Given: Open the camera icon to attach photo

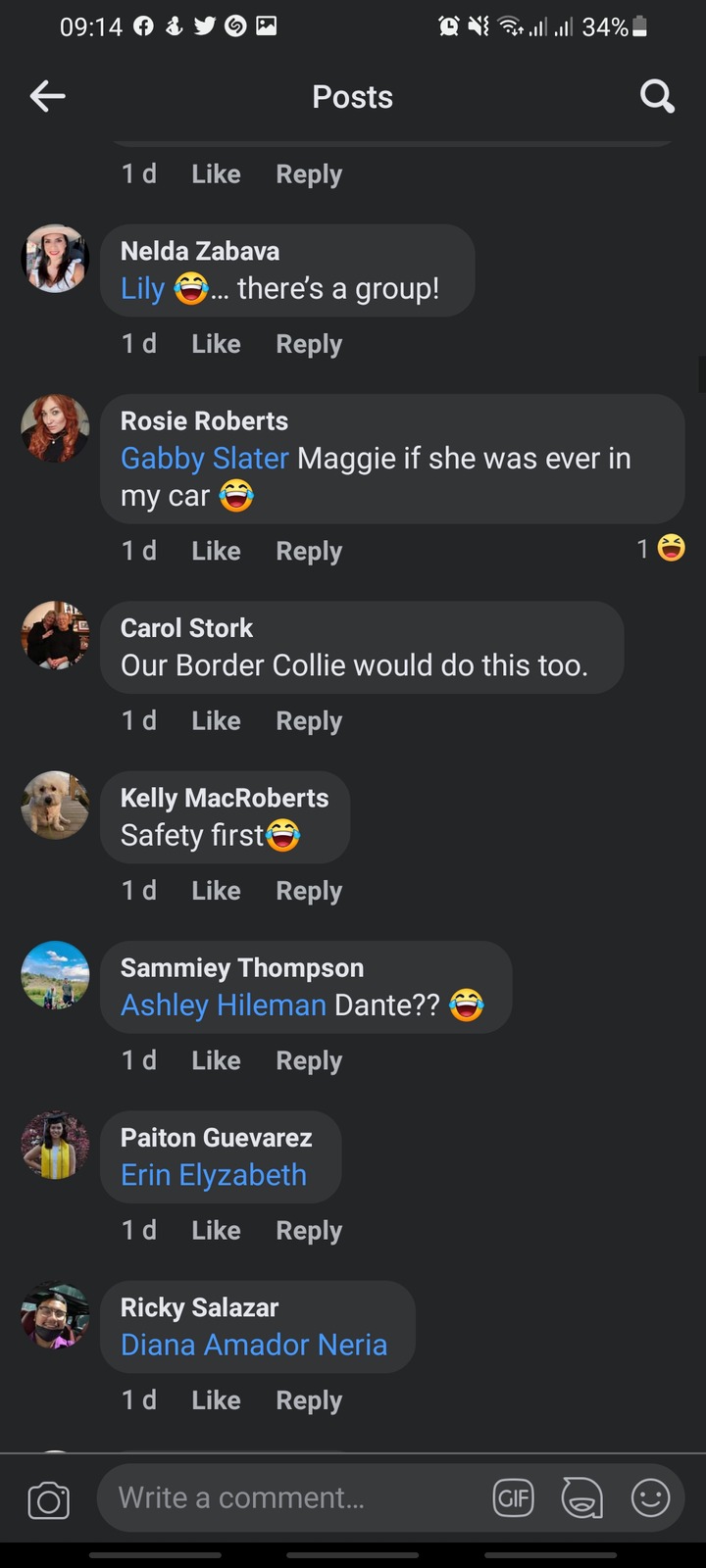Looking at the screenshot, I should pyautogui.click(x=48, y=1500).
